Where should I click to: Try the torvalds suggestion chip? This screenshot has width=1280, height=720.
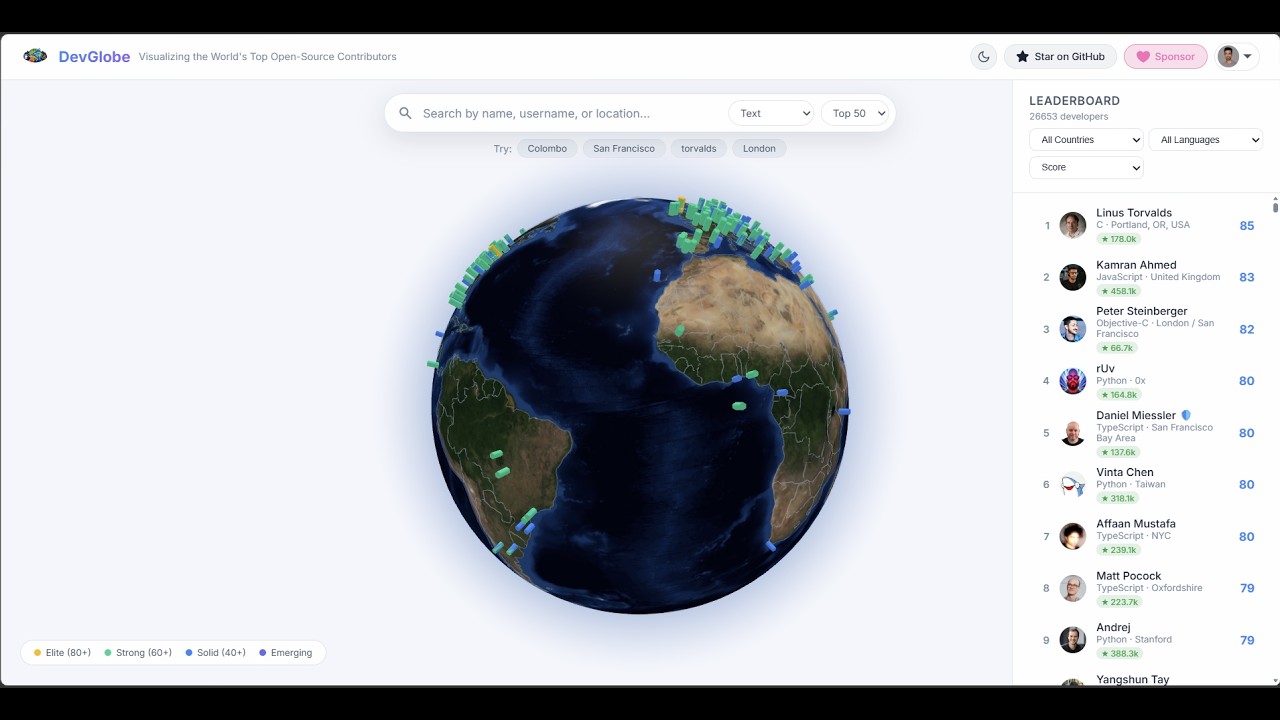tap(699, 148)
